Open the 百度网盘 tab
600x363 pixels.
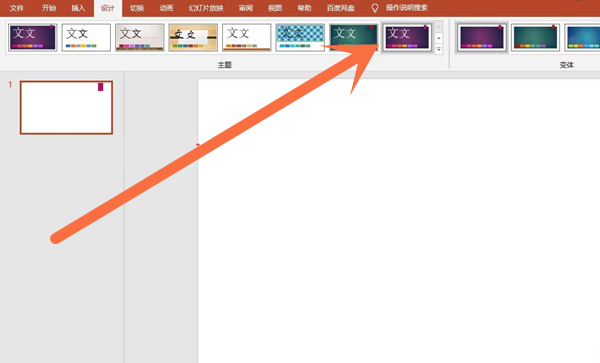(x=341, y=8)
